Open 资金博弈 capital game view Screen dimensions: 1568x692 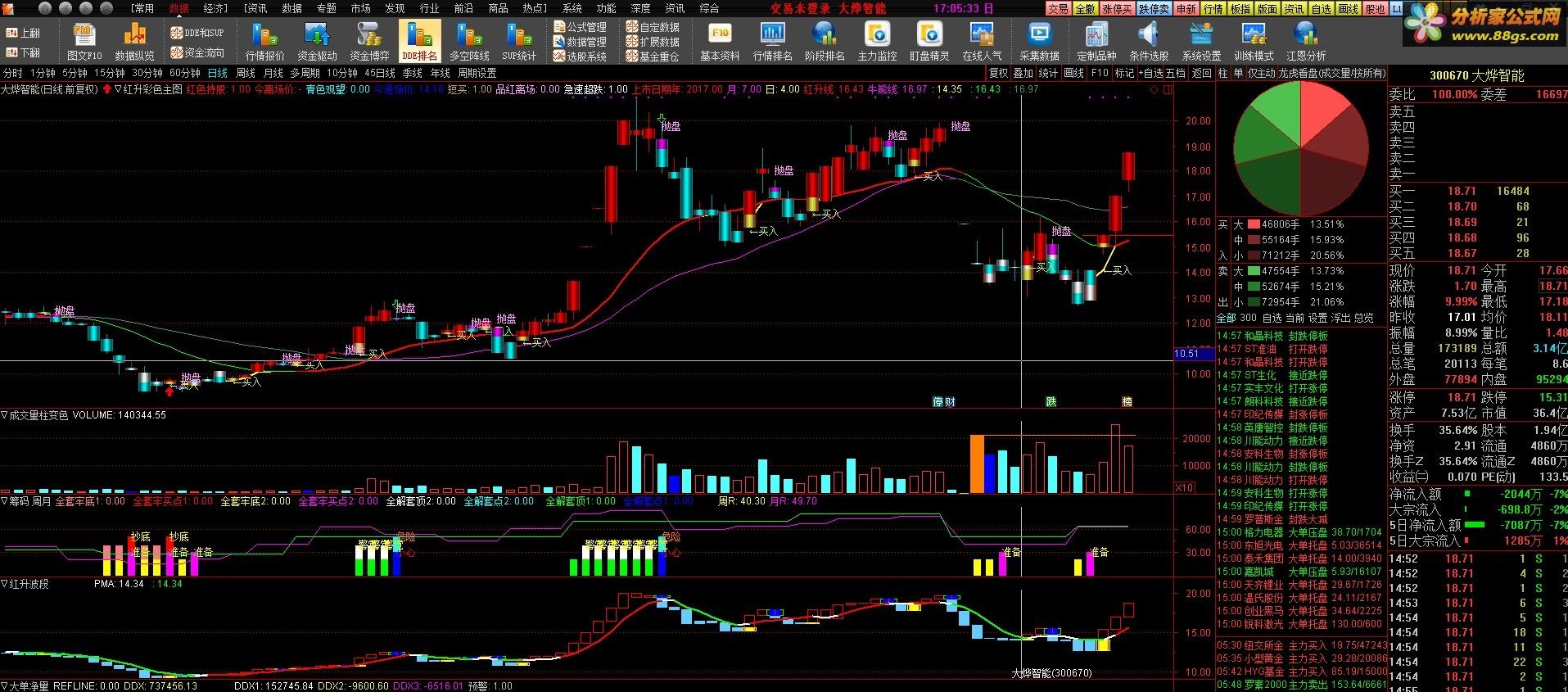click(x=369, y=42)
